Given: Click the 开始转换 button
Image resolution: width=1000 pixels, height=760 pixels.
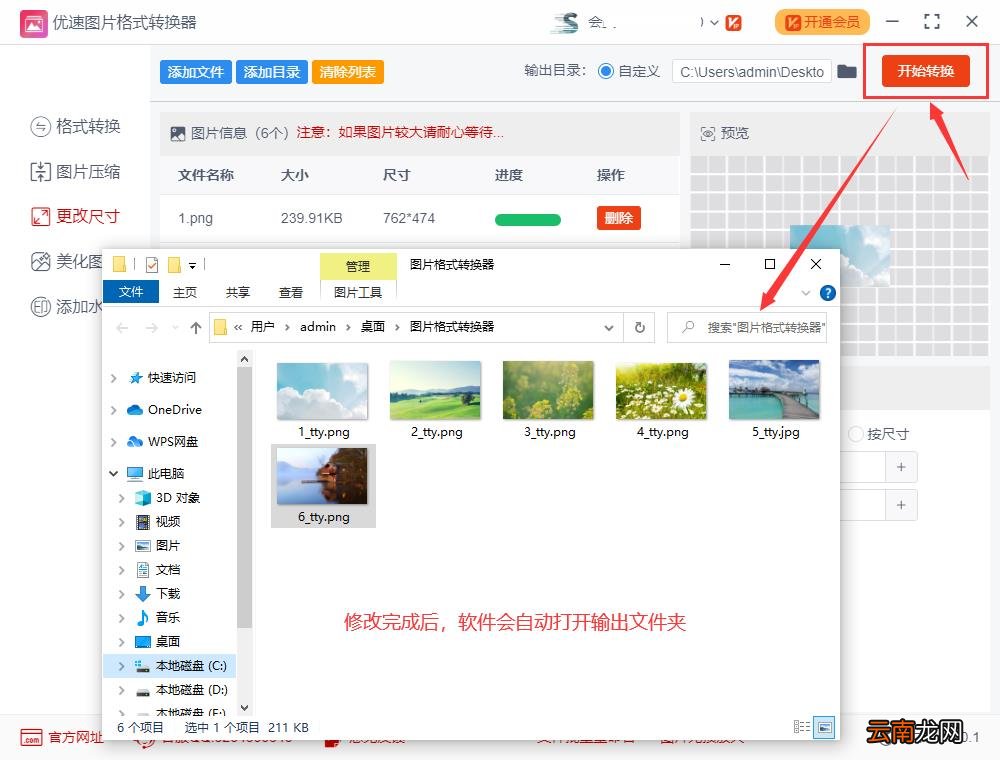Looking at the screenshot, I should [x=925, y=71].
